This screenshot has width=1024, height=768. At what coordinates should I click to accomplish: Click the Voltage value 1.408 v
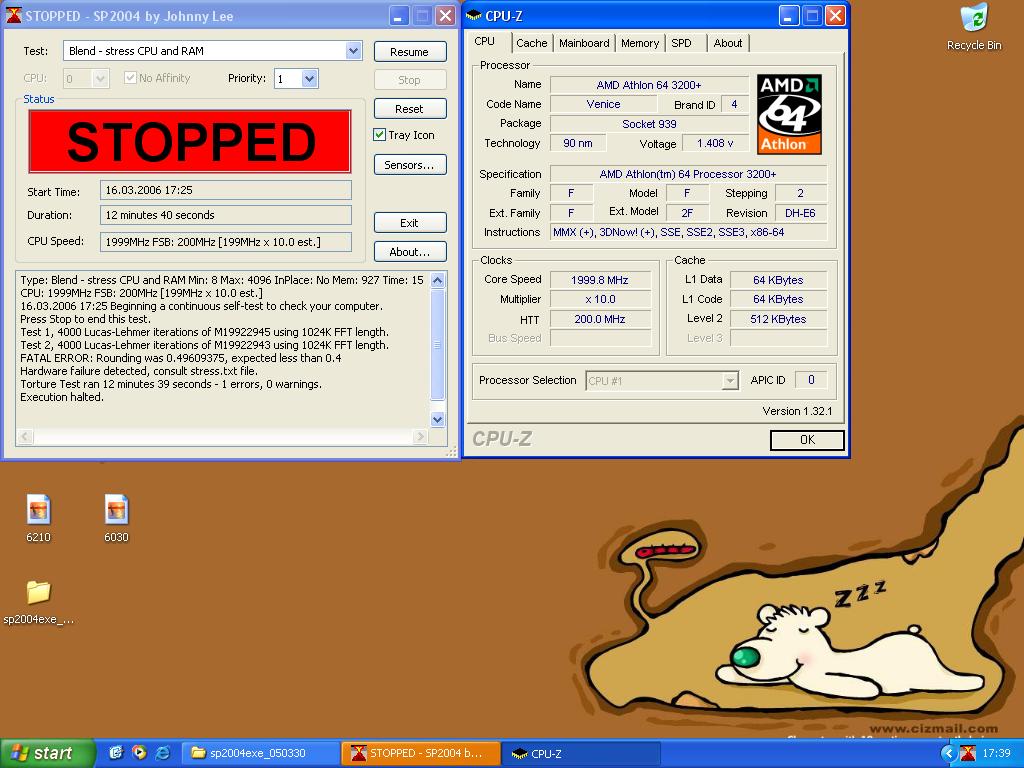pyautogui.click(x=715, y=143)
